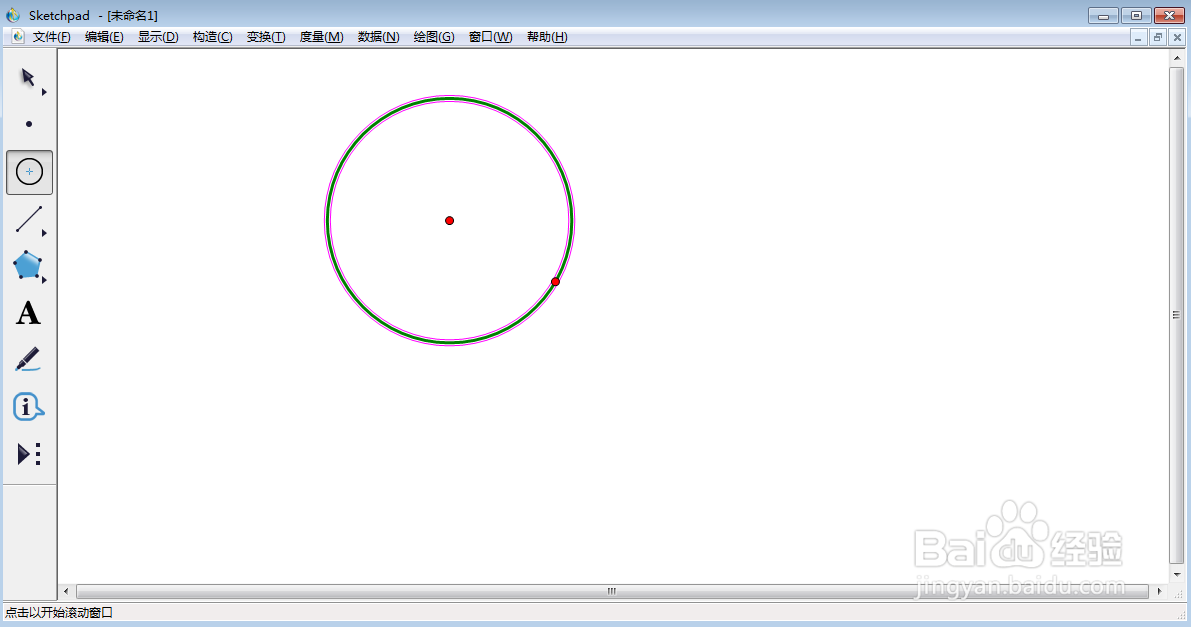
Task: Select the Text tool labeled A
Action: (x=28, y=313)
